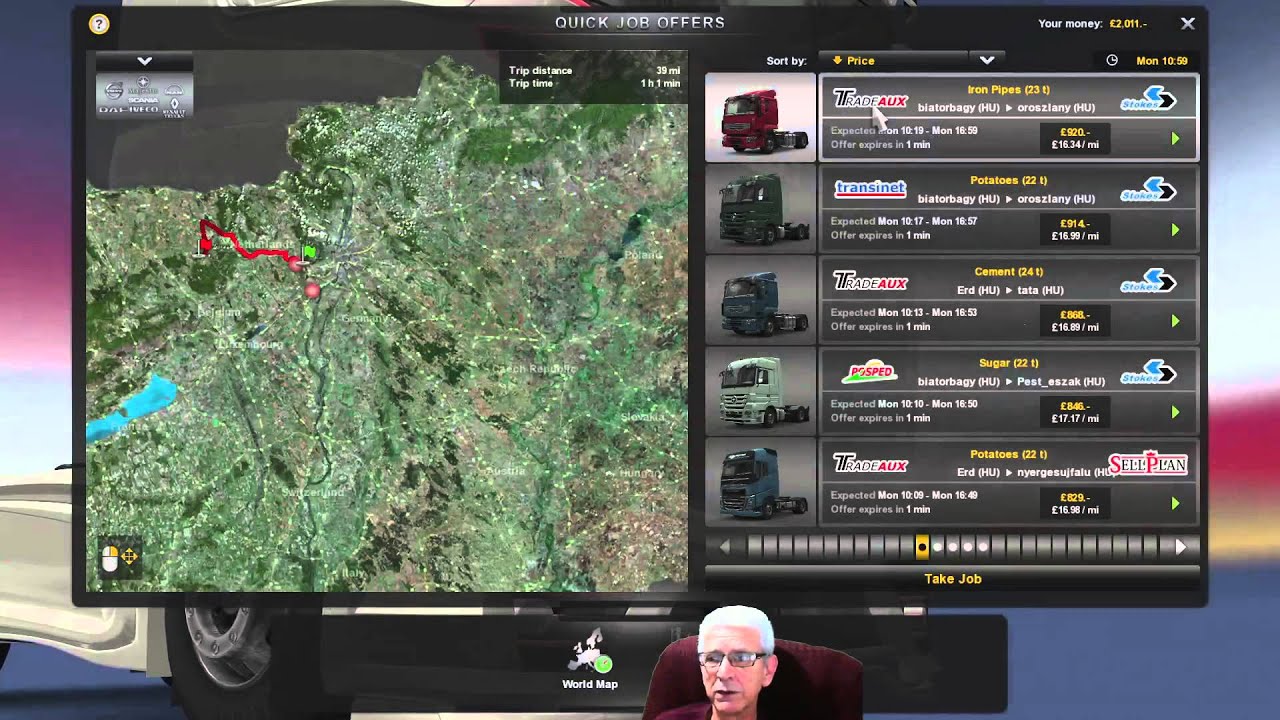The image size is (1280, 720).
Task: Click the £868 price box
Action: 1075,320
